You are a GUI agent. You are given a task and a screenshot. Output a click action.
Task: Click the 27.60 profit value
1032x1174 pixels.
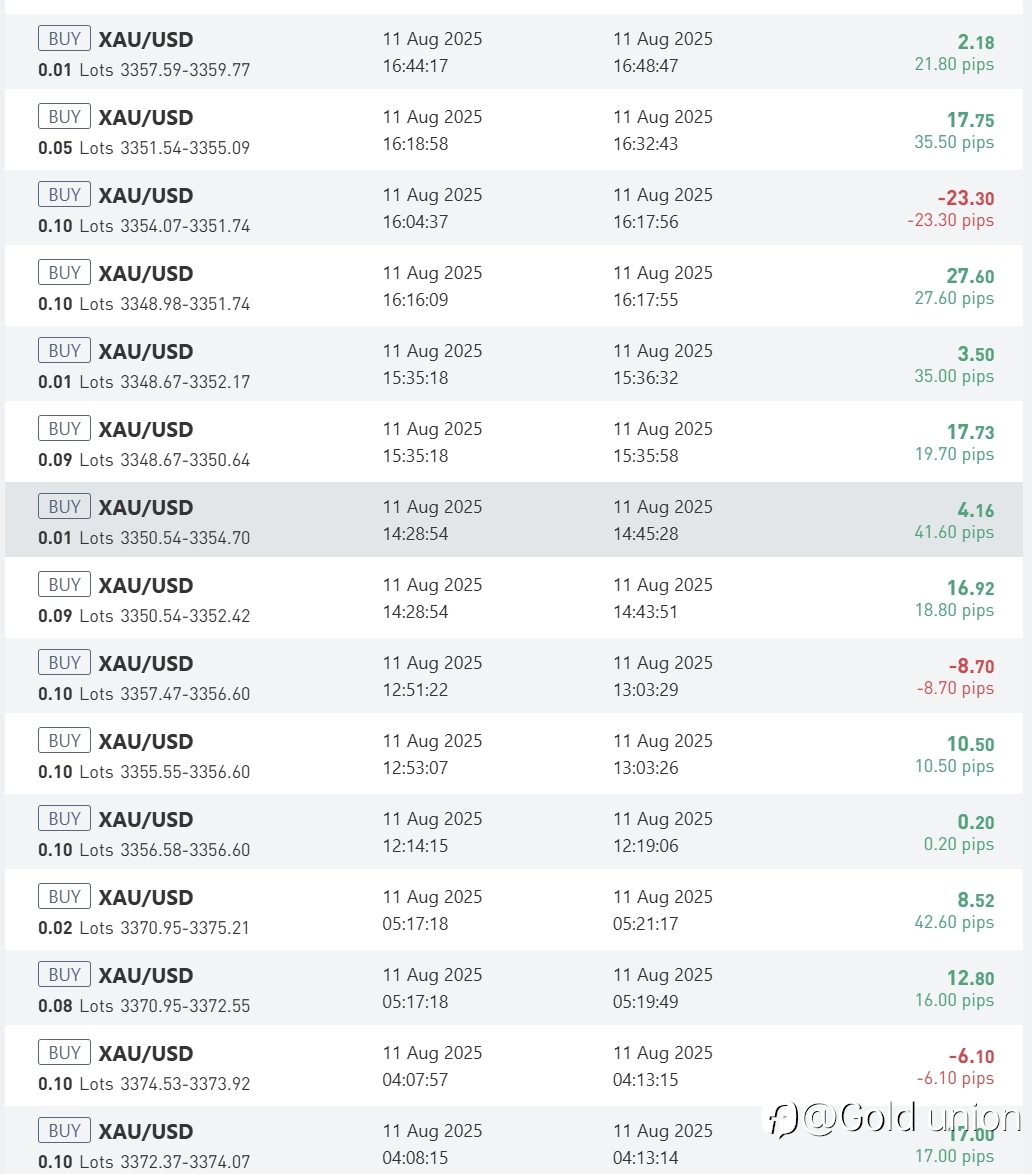[x=970, y=276]
